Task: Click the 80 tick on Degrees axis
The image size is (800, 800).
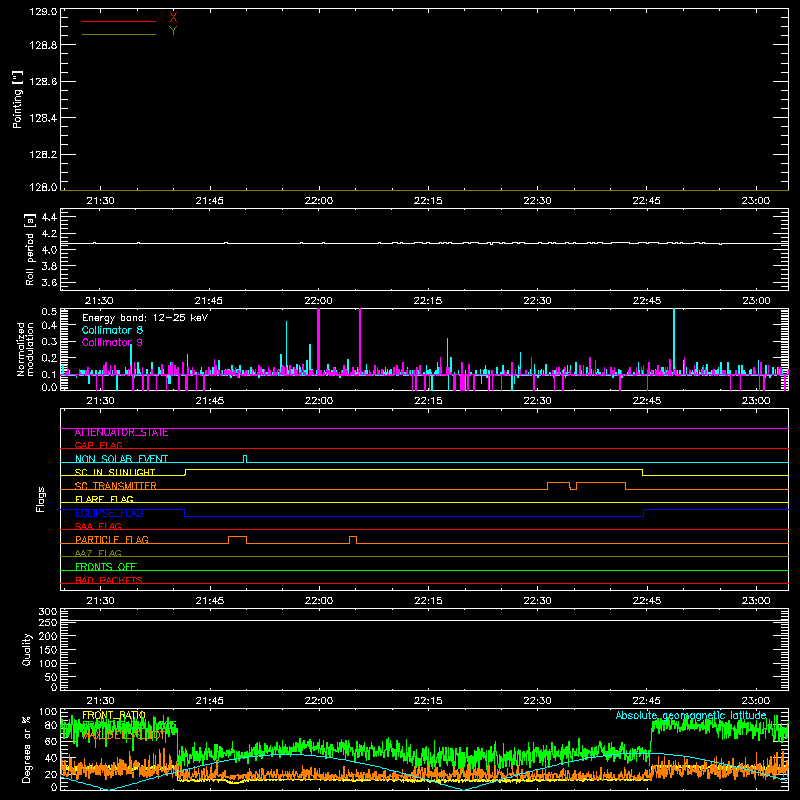Action: 51,725
